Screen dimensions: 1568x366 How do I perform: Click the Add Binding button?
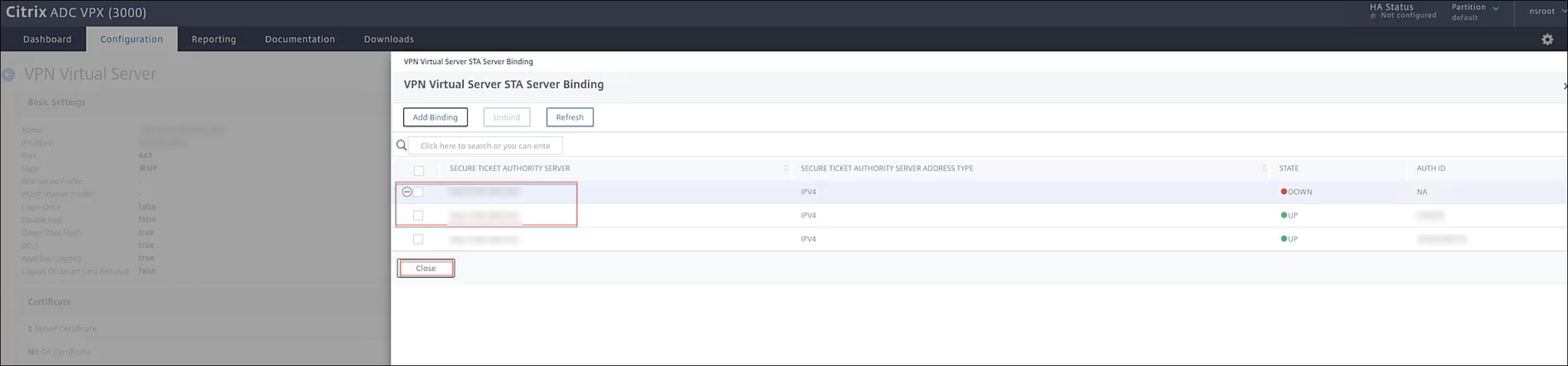[435, 118]
